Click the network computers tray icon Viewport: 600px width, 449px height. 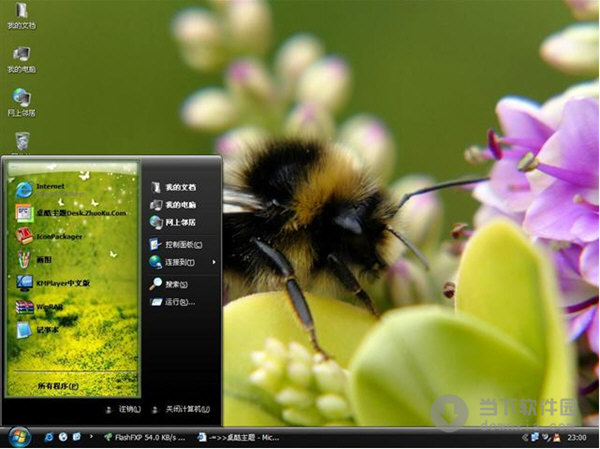pos(535,437)
